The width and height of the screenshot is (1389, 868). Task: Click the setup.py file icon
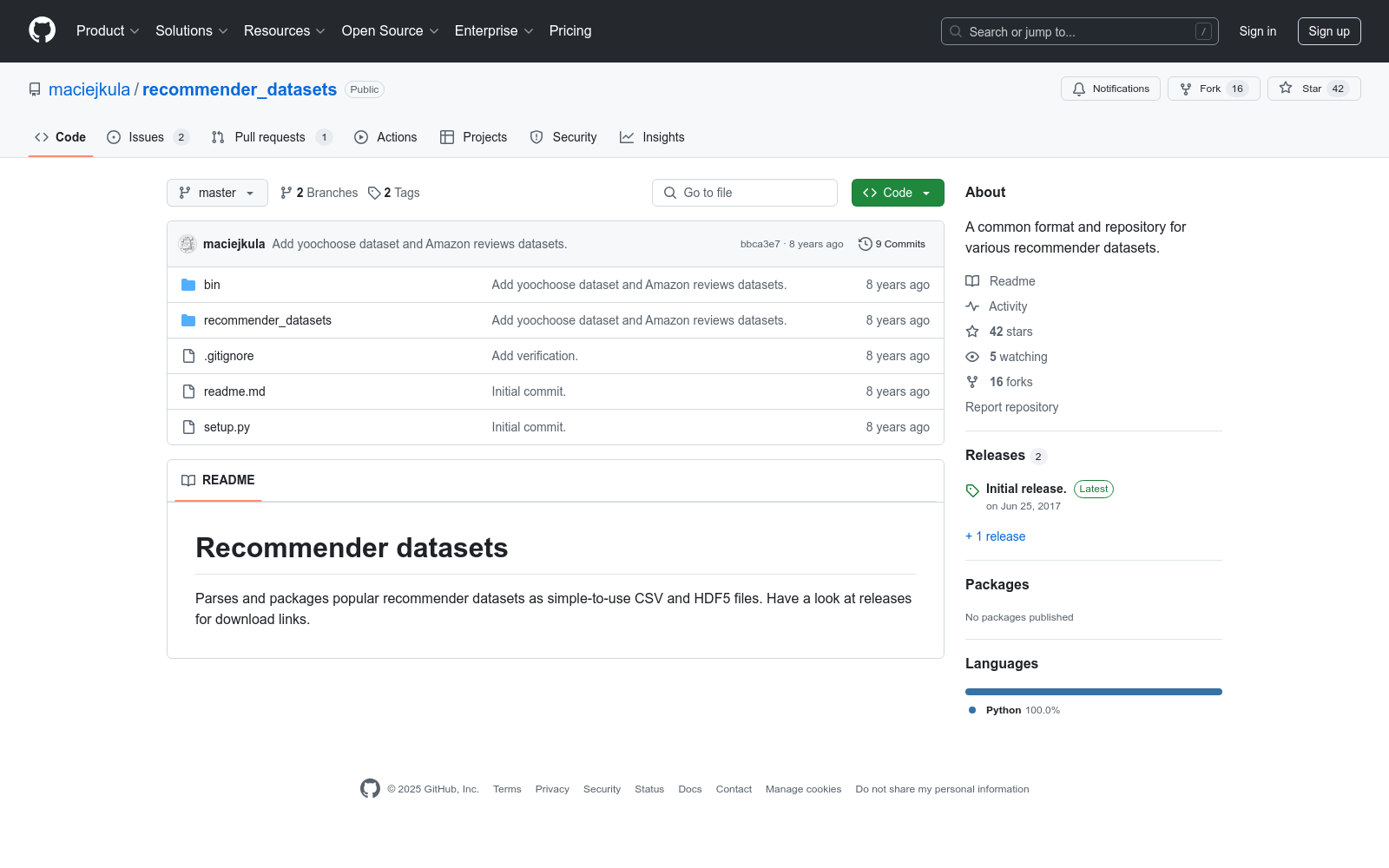coord(188,427)
